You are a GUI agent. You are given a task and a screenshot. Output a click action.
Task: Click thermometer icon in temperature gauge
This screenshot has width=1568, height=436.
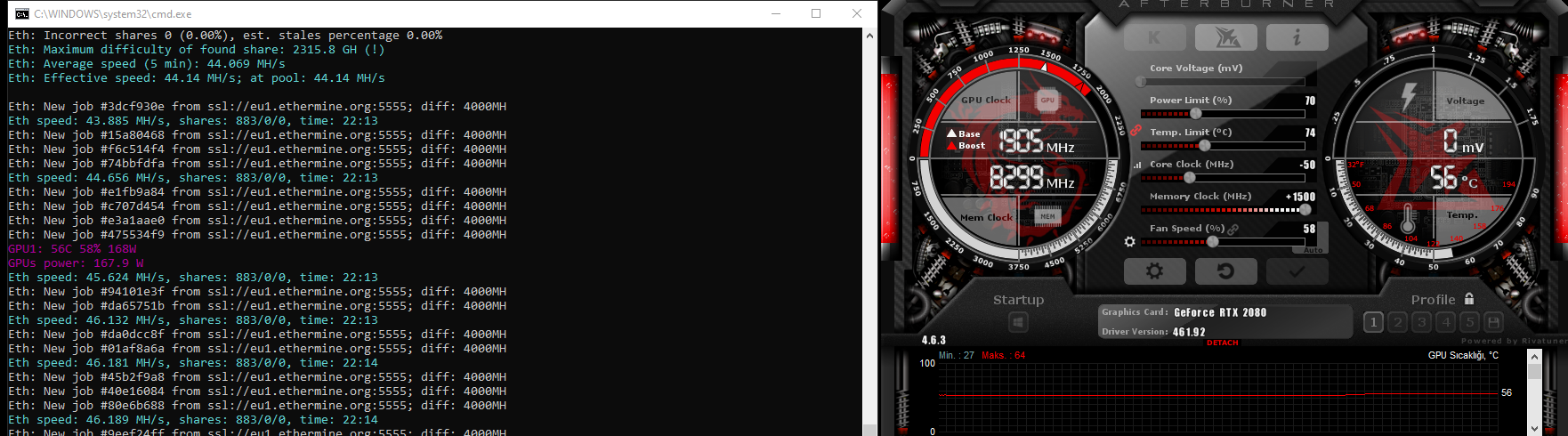pyautogui.click(x=1408, y=217)
